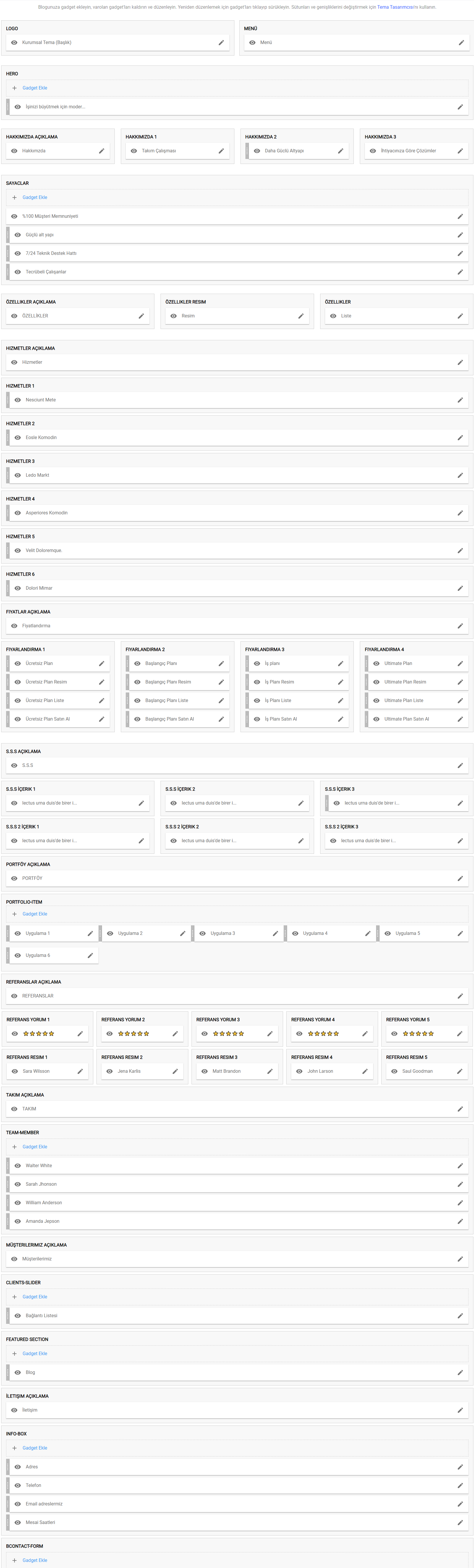Click plus icon in PORTFOLIO-ITEM section
474x1568 pixels.
pos(14,914)
